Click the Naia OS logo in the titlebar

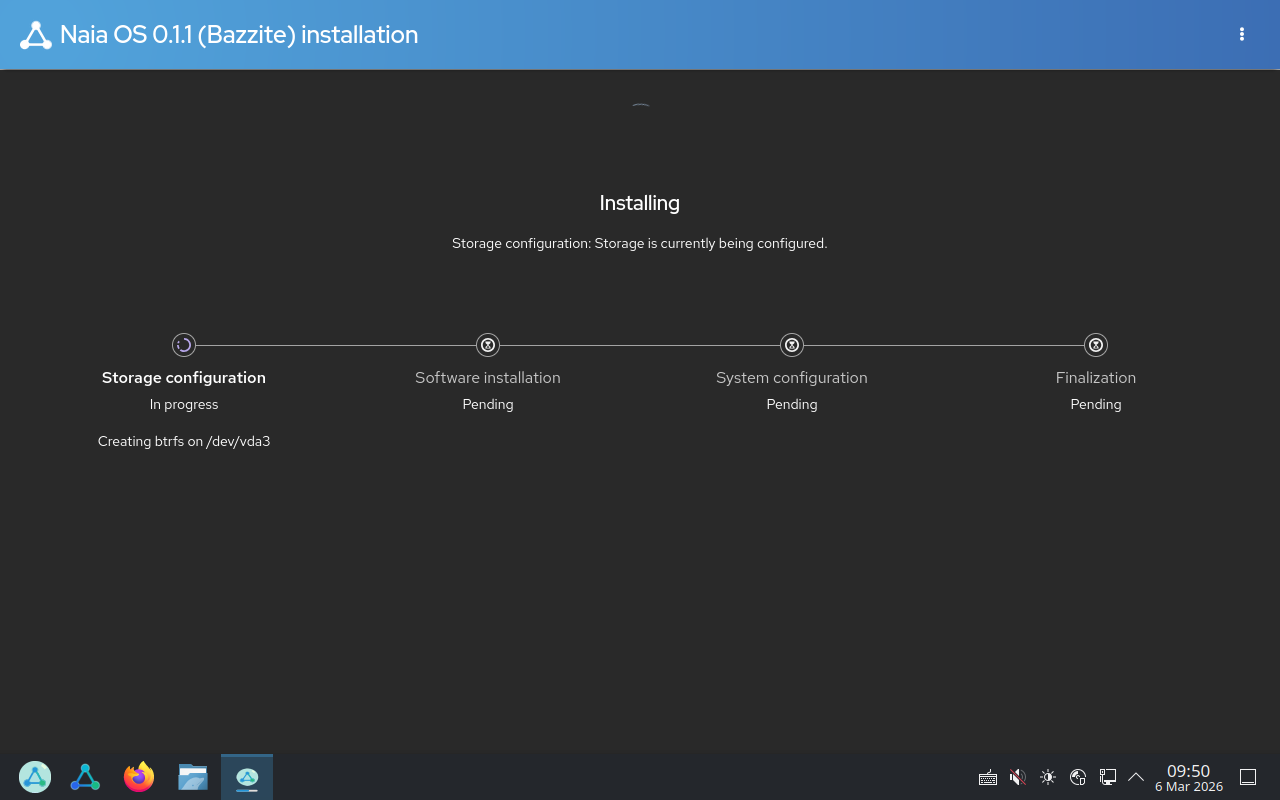click(x=36, y=34)
